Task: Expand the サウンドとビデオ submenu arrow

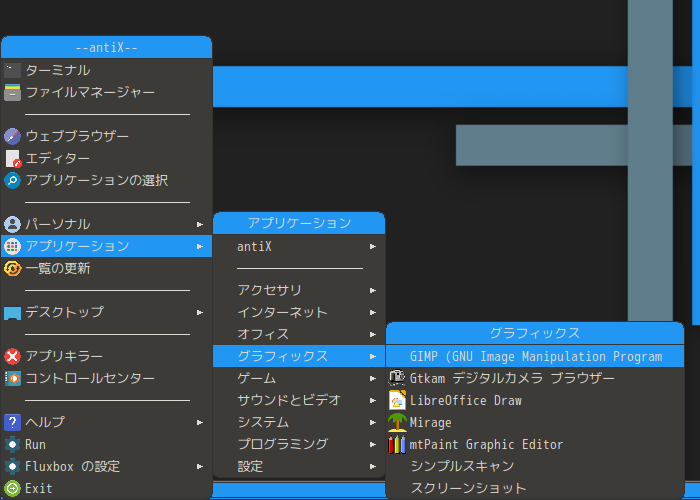Action: 373,400
